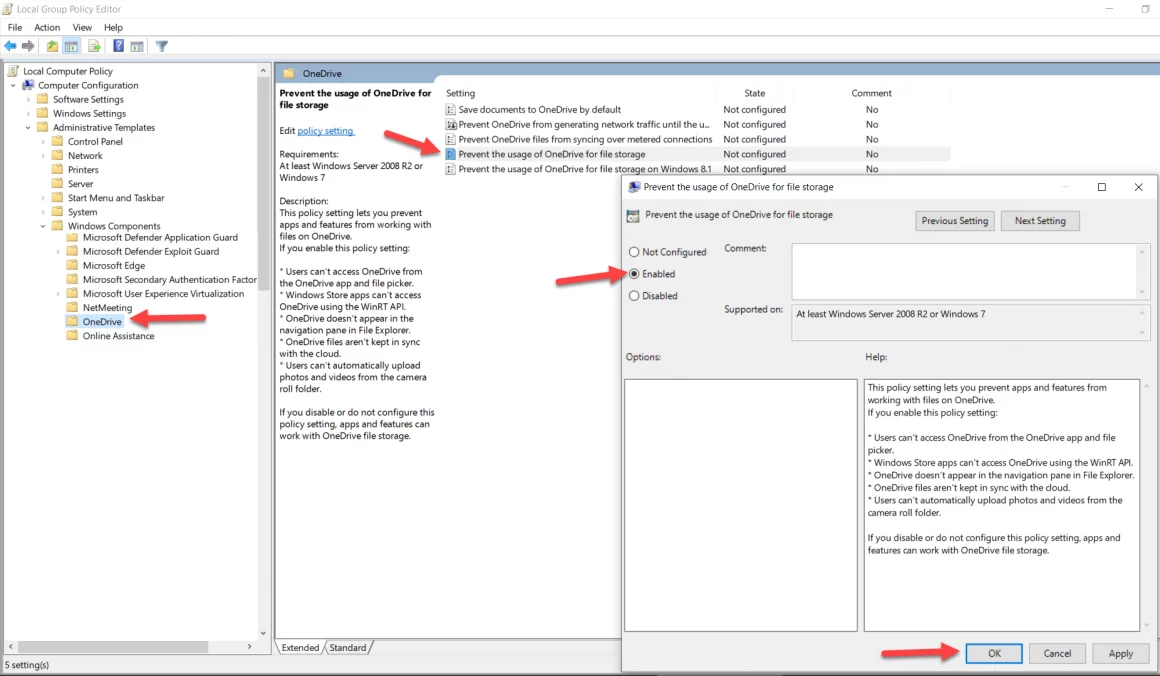Viewport: 1160px width, 676px height.
Task: Click the icon for the 'on Windows 8.1' policy row
Action: pos(451,169)
